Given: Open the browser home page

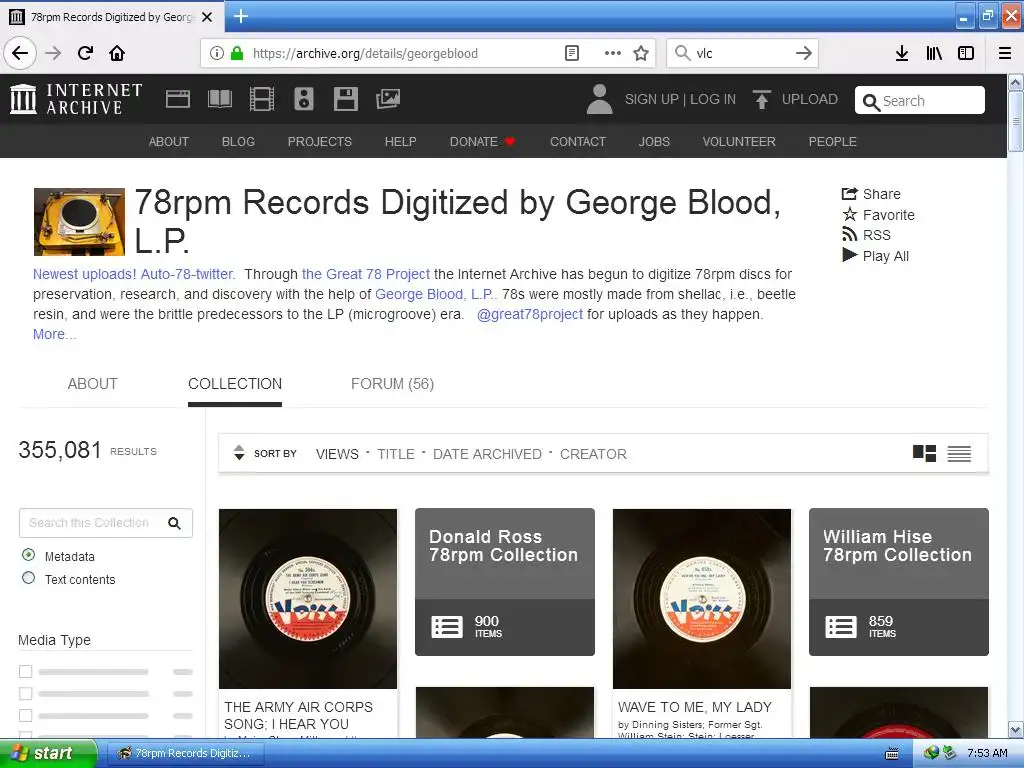Looking at the screenshot, I should coord(117,53).
